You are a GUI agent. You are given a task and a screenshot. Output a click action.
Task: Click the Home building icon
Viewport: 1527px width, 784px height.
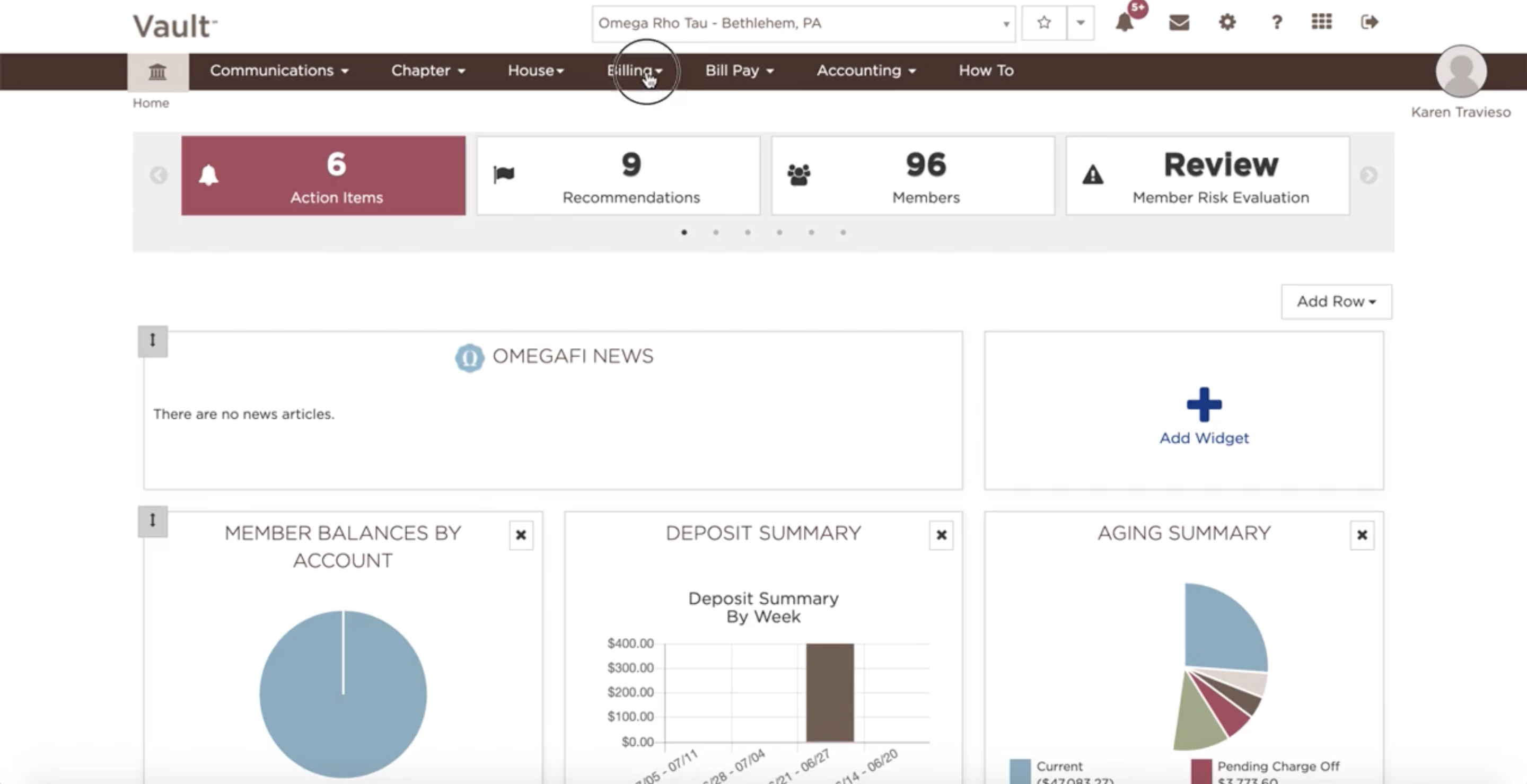[x=157, y=72]
